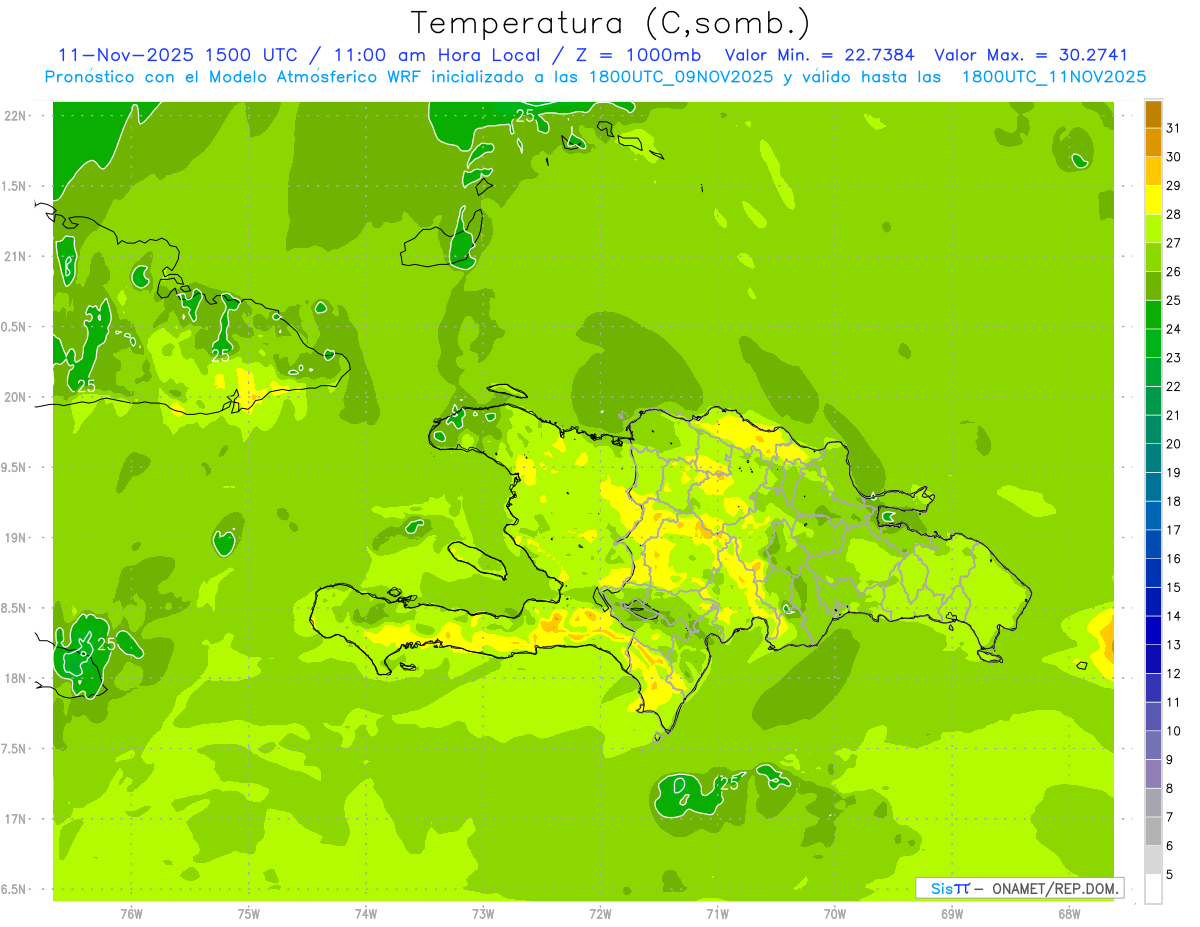Click the '20N' latitude label

point(15,397)
